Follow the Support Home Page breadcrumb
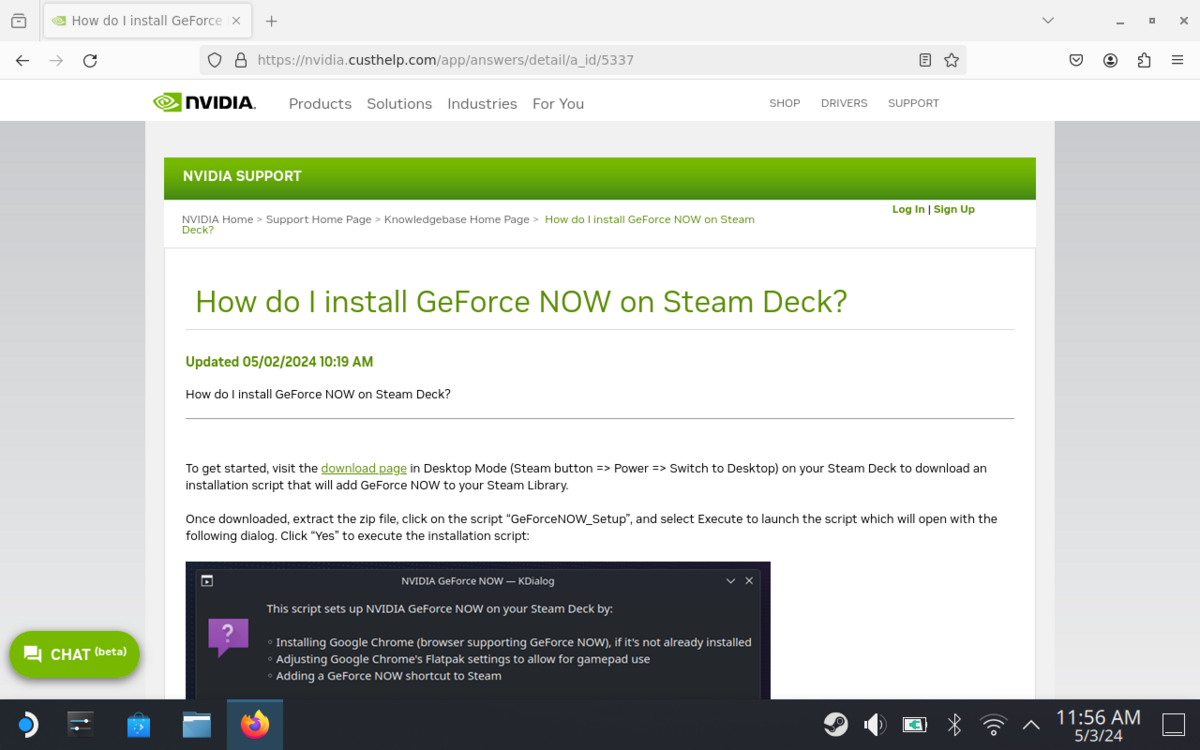 [318, 219]
